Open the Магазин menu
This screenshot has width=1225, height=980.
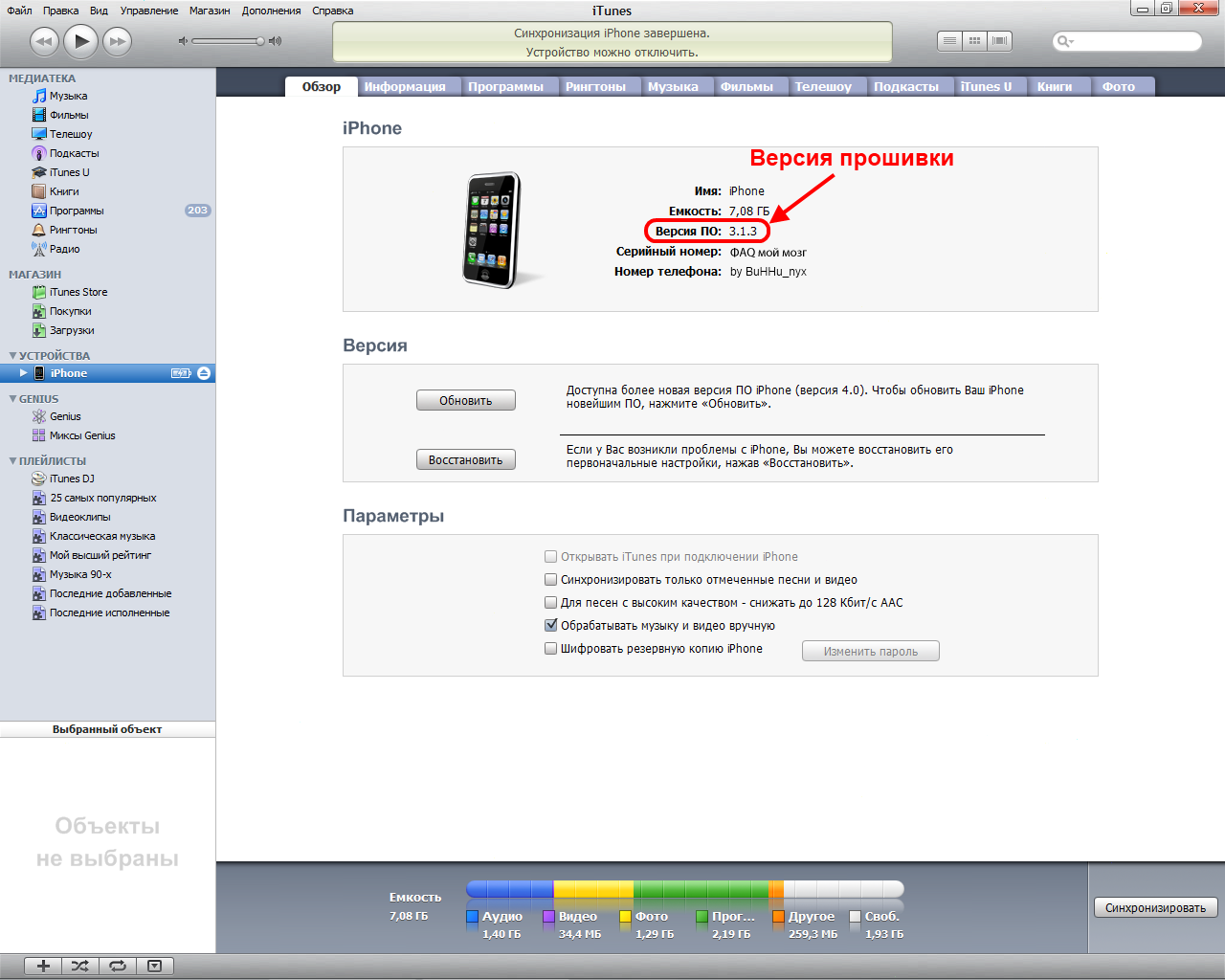[x=210, y=11]
